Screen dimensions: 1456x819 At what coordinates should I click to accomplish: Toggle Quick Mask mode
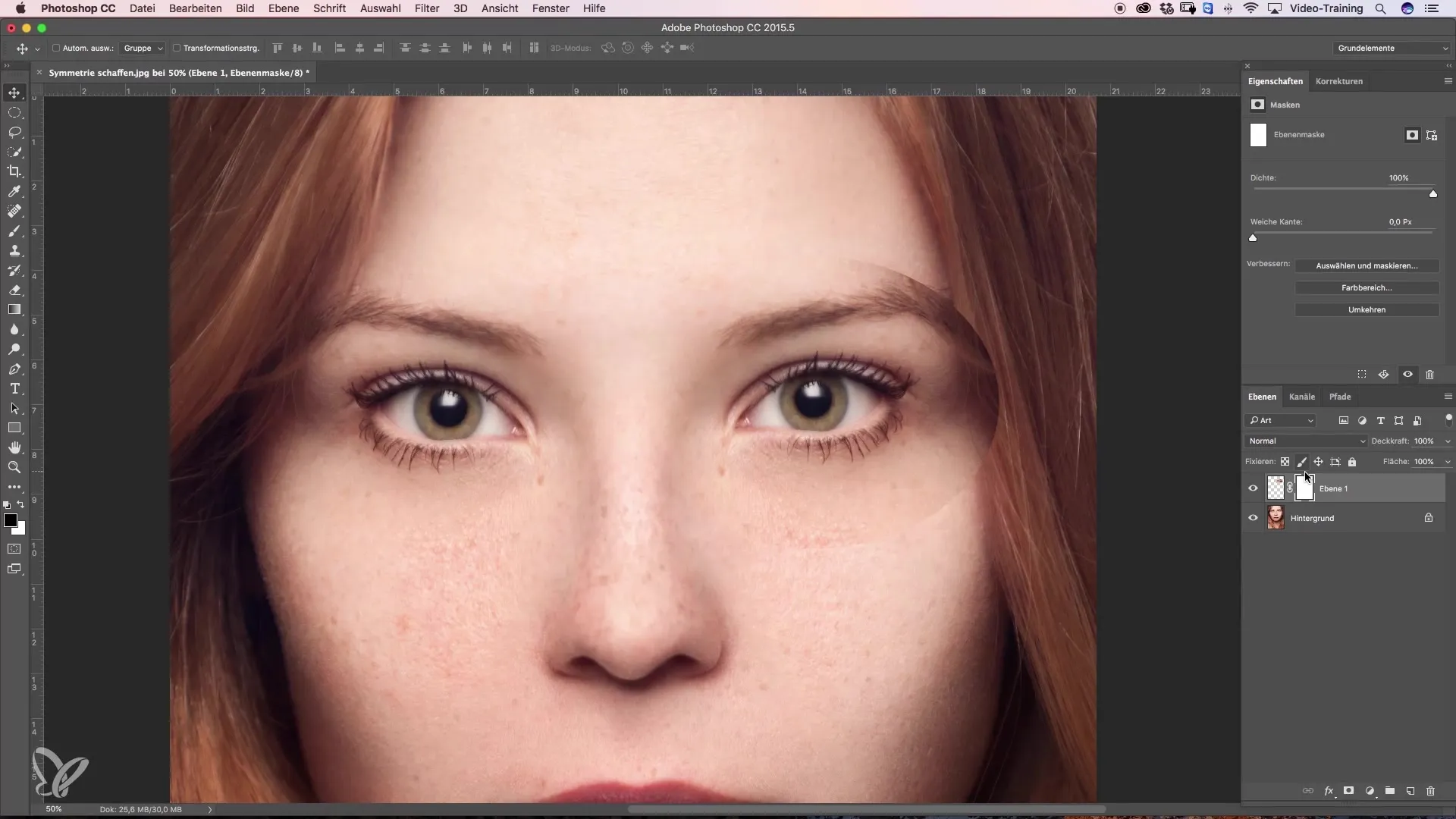point(14,548)
